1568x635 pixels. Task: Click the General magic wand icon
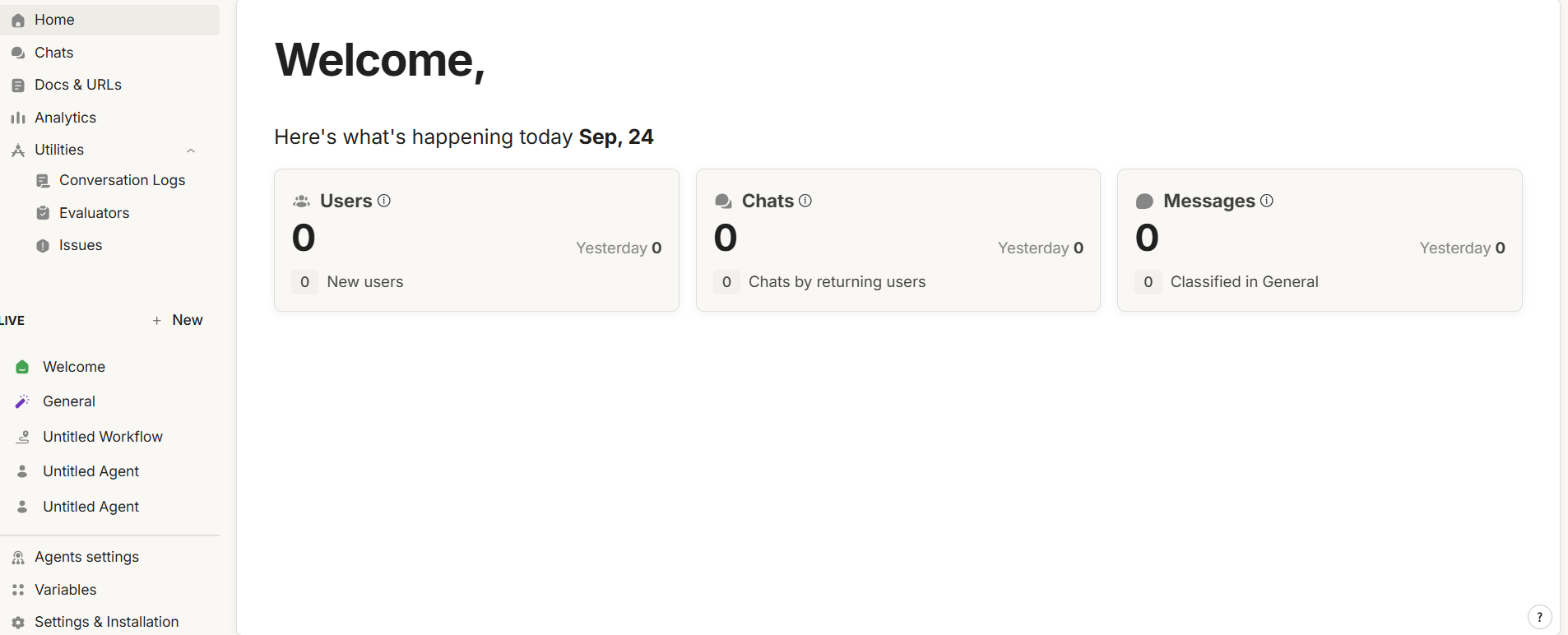22,401
